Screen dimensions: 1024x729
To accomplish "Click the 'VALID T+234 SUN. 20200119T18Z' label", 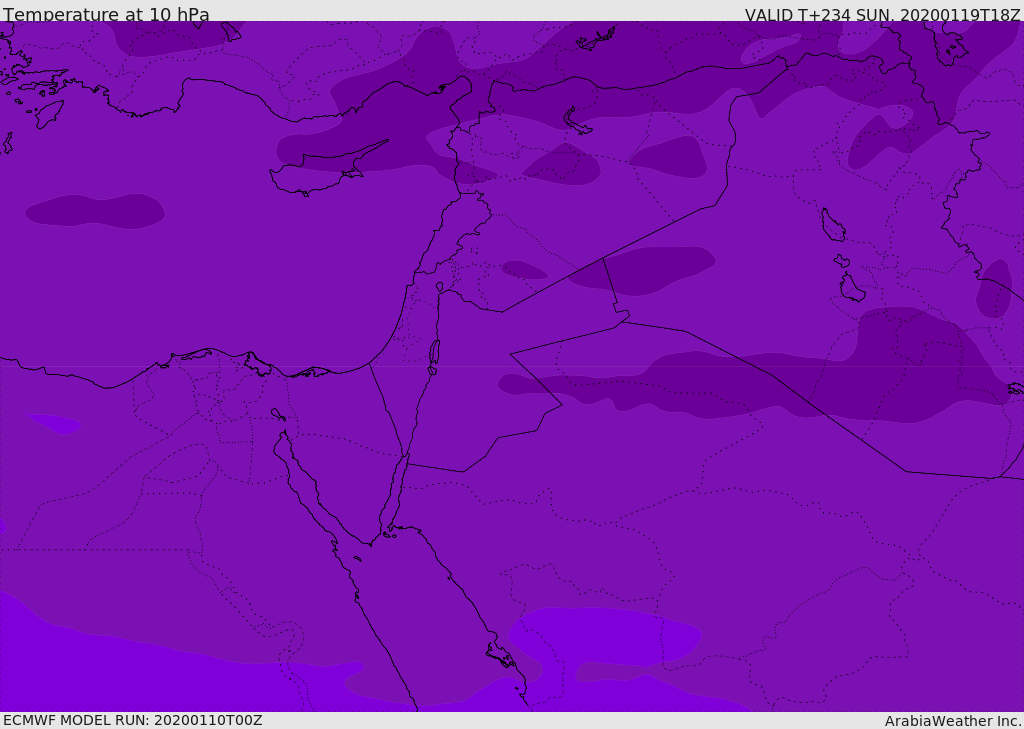I will click(x=882, y=14).
